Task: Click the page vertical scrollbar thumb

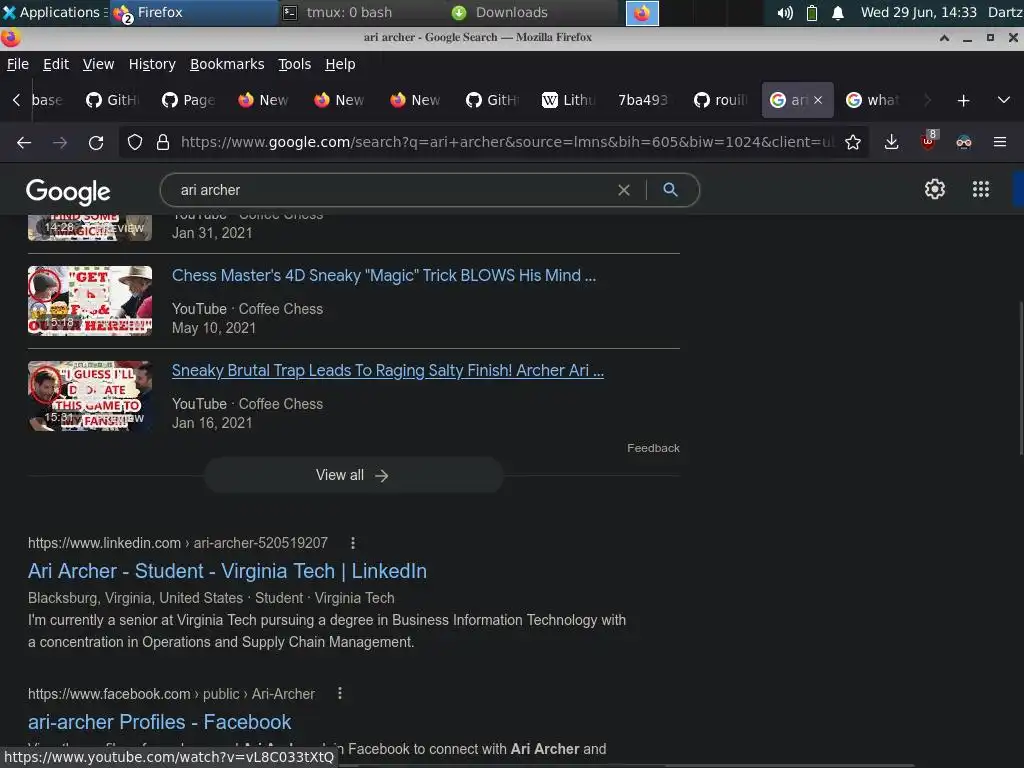Action: (1020, 377)
